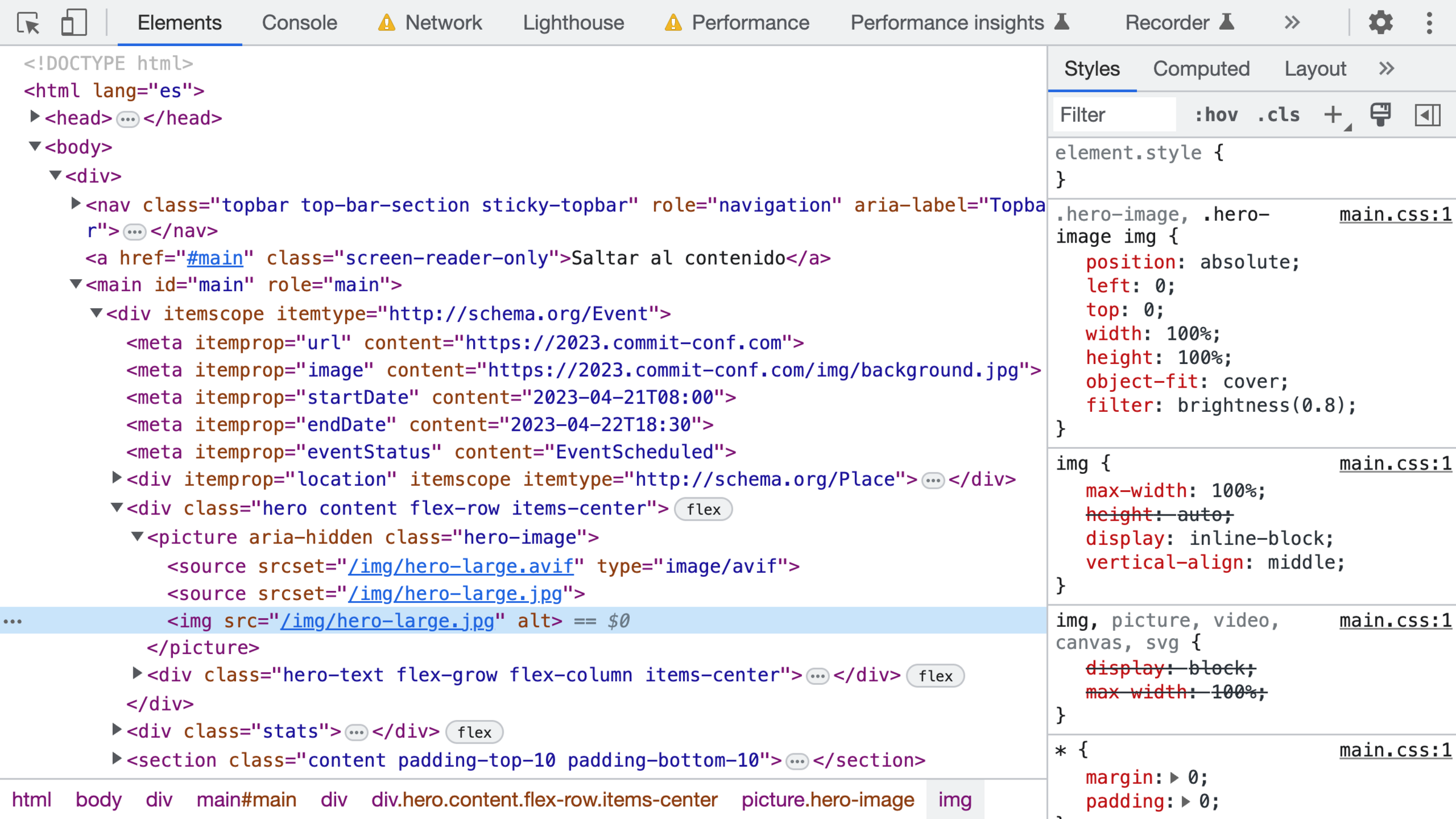
Task: Toggle the :hov element state button
Action: pos(1216,115)
